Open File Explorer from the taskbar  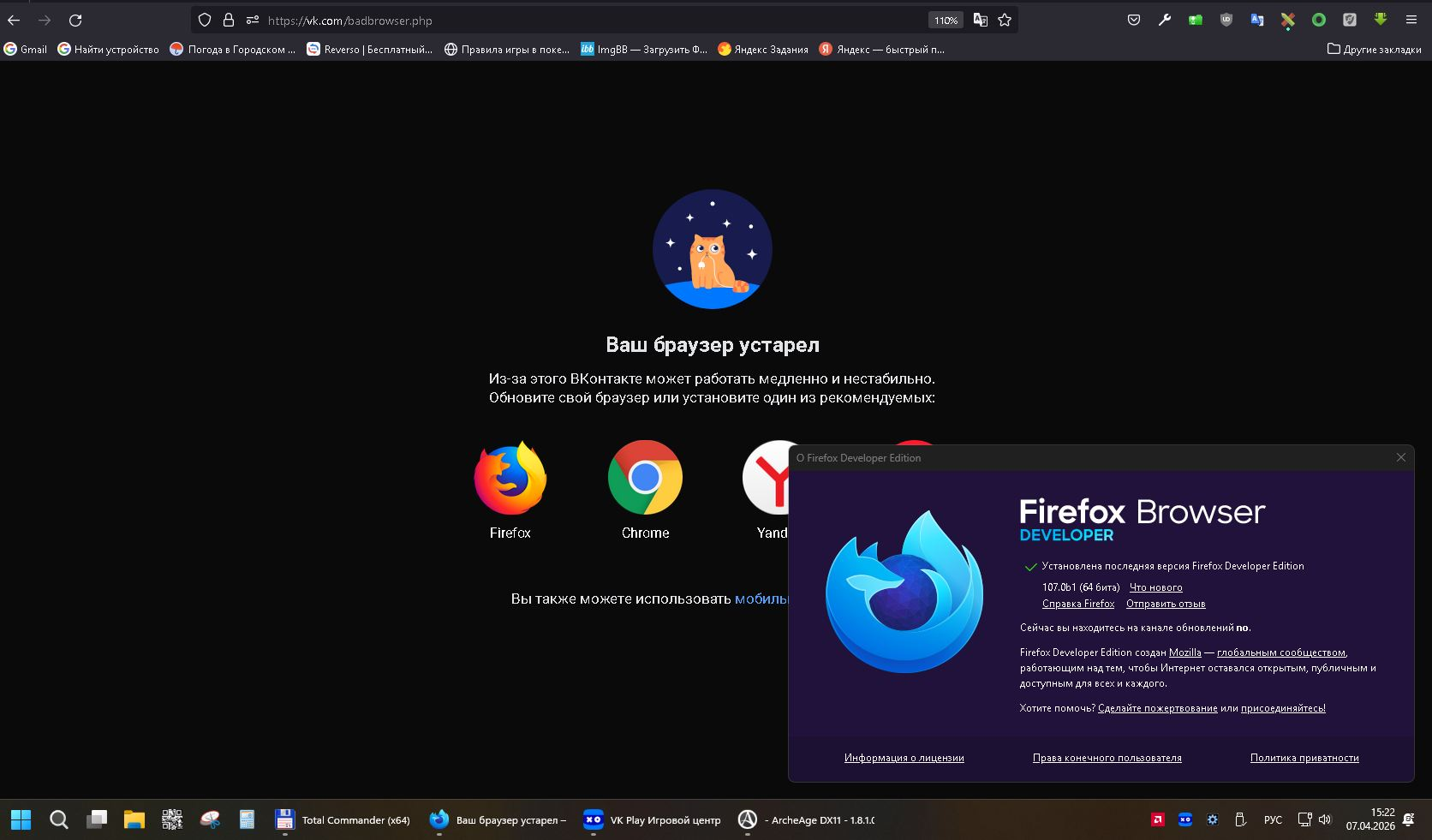(x=134, y=820)
